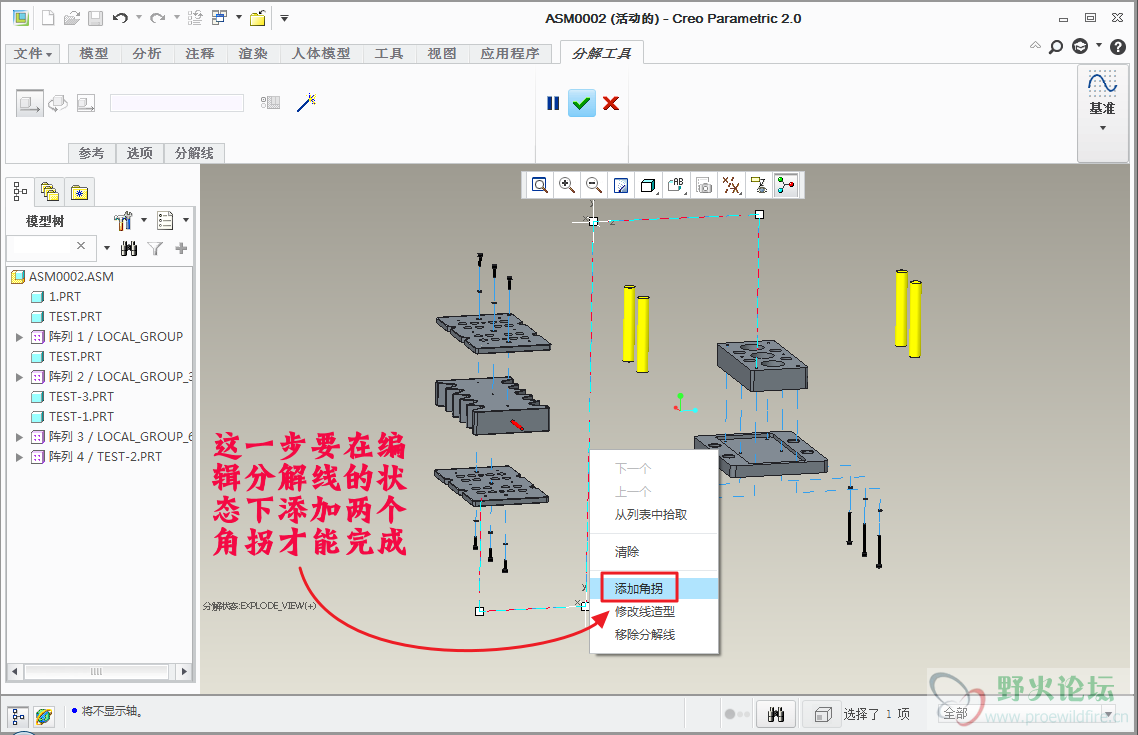Click the Regenerate model icon
This screenshot has height=735, width=1138.
click(x=195, y=18)
